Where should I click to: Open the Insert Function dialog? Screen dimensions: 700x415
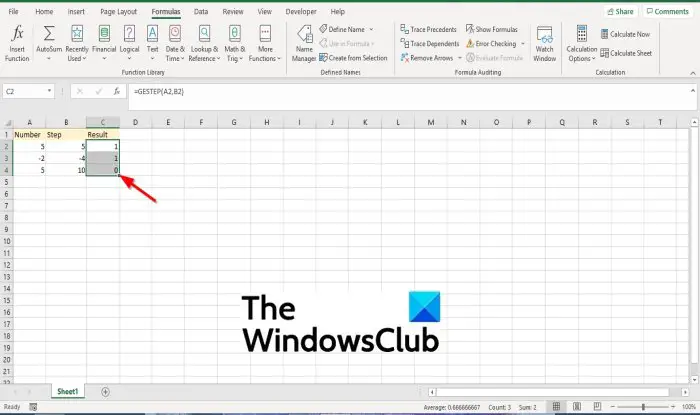pyautogui.click(x=17, y=43)
